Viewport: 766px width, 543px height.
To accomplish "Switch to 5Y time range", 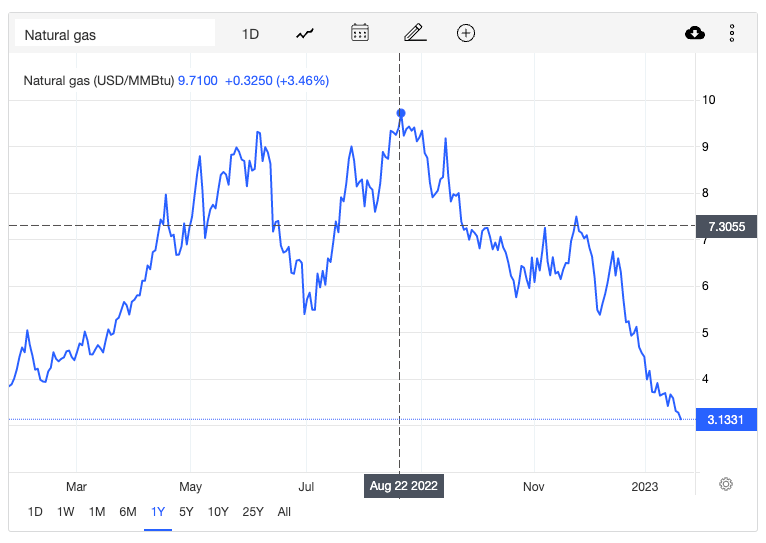I will pyautogui.click(x=187, y=512).
